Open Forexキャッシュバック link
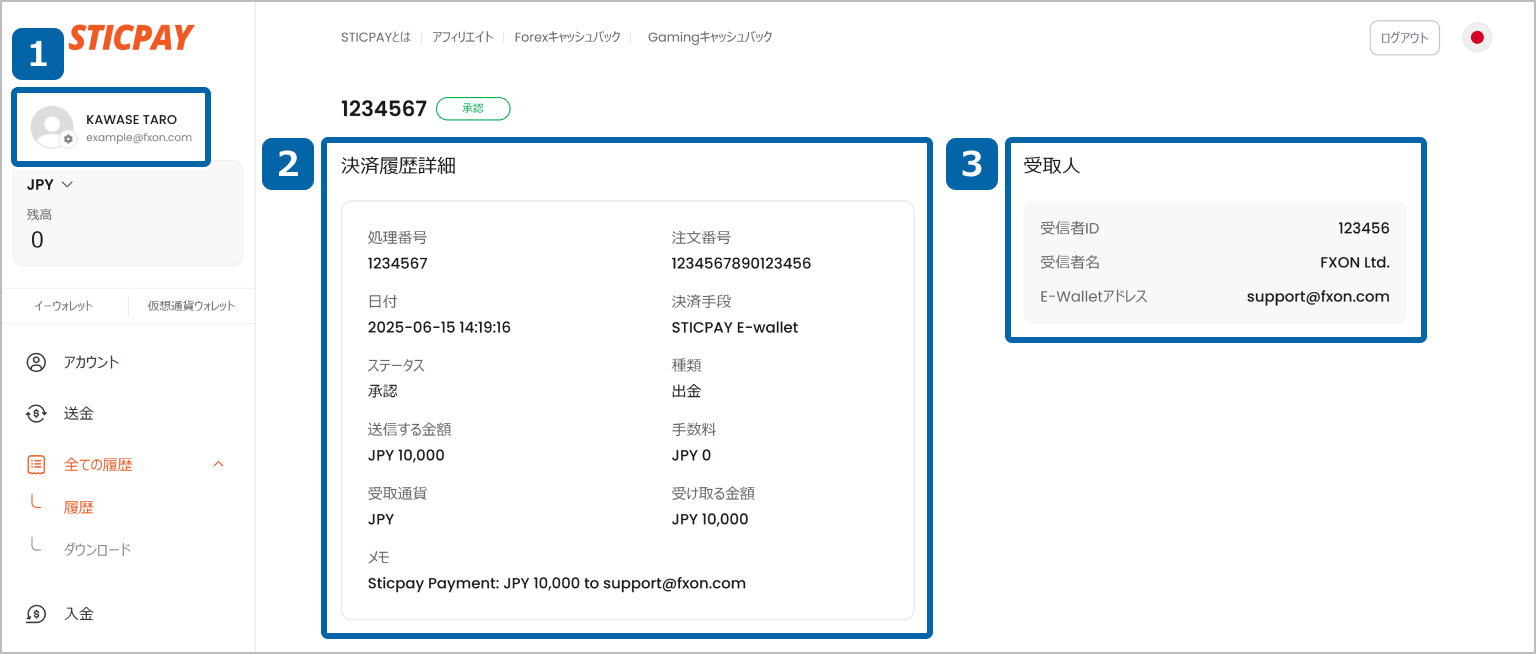This screenshot has height=654, width=1536. [x=567, y=37]
